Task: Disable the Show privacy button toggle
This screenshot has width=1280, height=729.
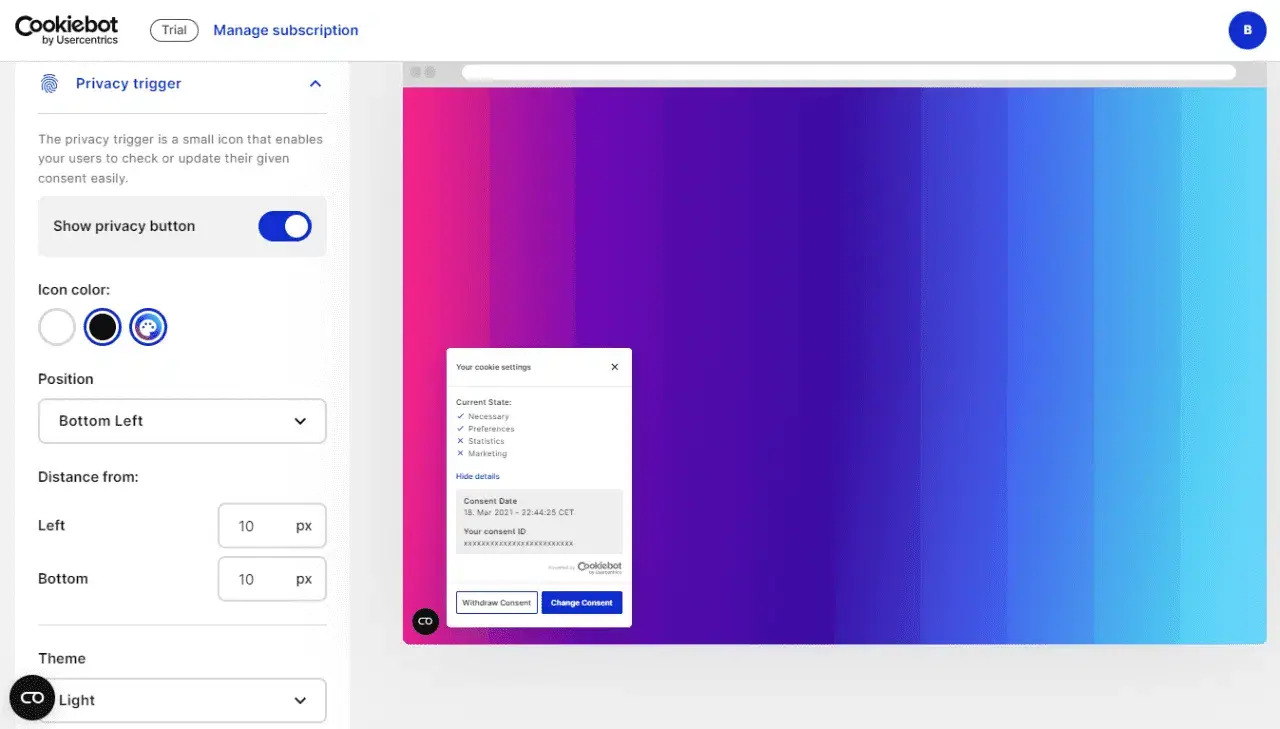Action: coord(284,226)
